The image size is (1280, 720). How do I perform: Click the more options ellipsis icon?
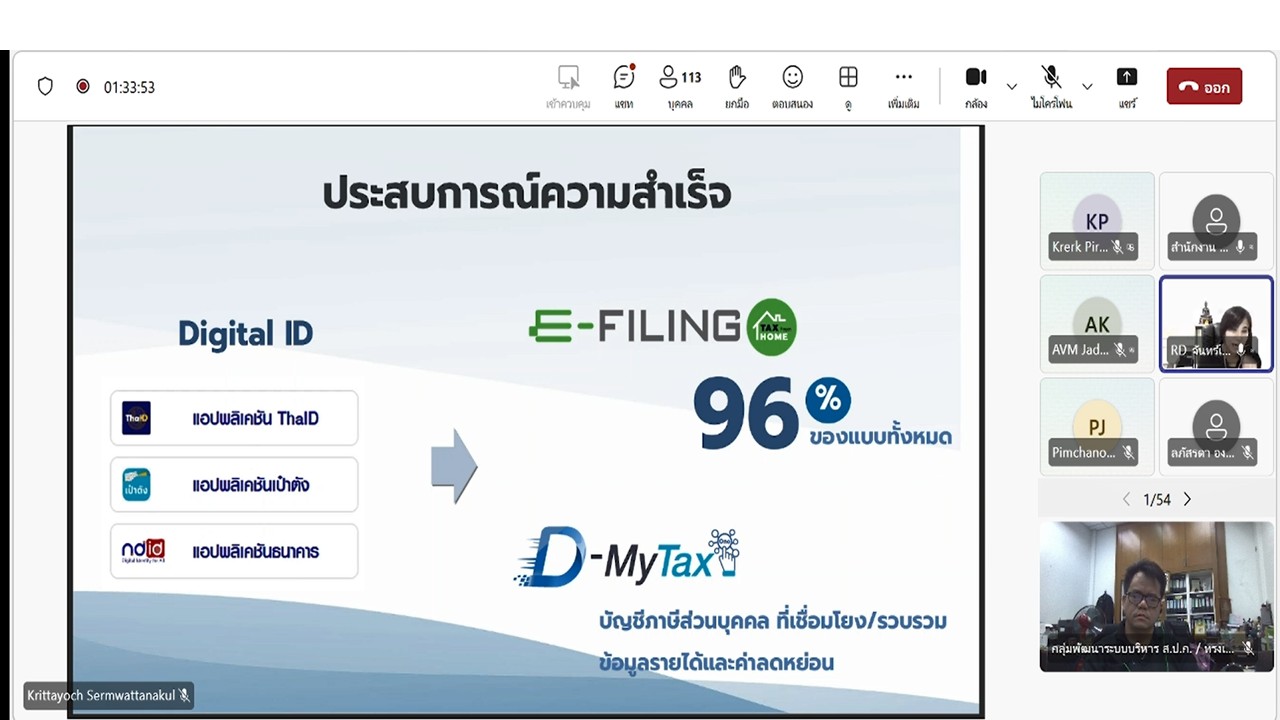[904, 76]
